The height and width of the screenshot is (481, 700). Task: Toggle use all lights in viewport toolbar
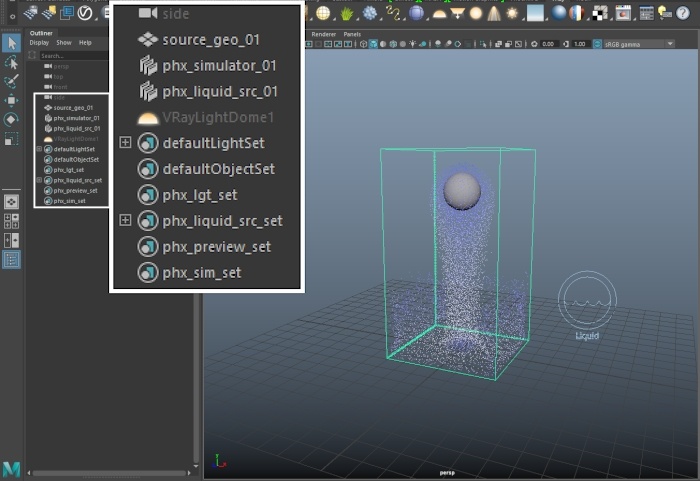[412, 44]
